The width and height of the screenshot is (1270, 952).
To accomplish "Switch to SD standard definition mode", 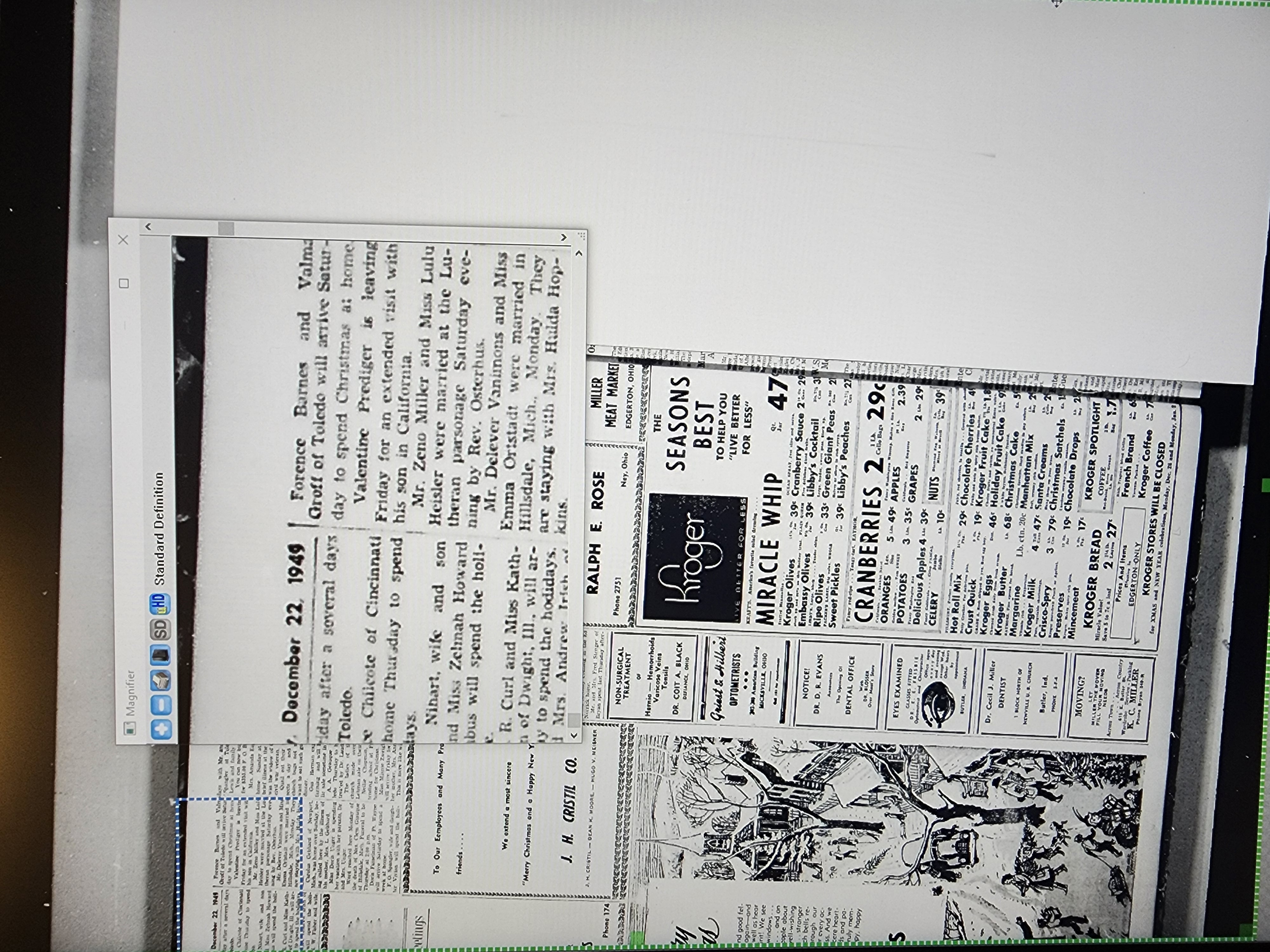I will point(161,630).
